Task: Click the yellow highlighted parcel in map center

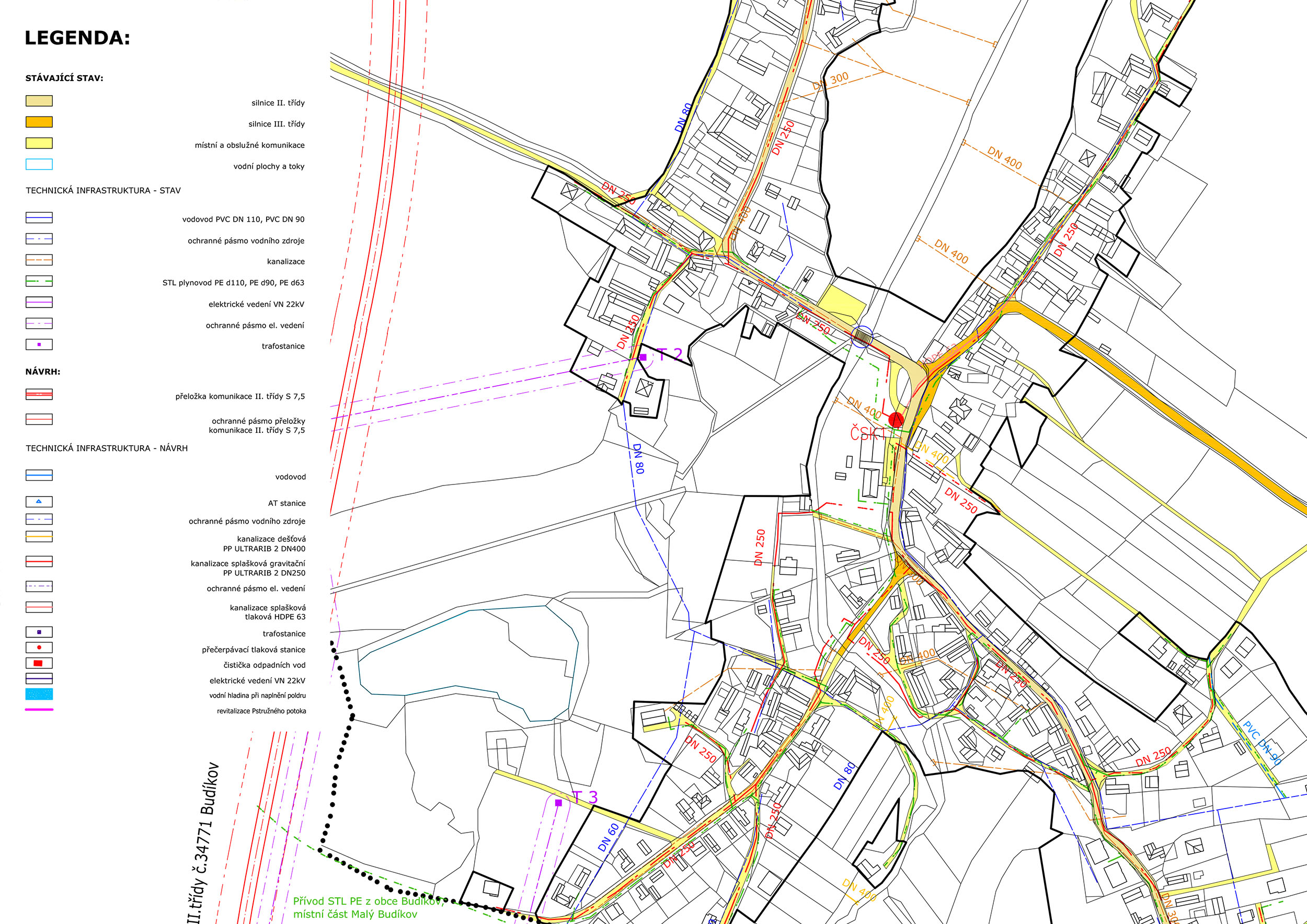Action: point(841,303)
